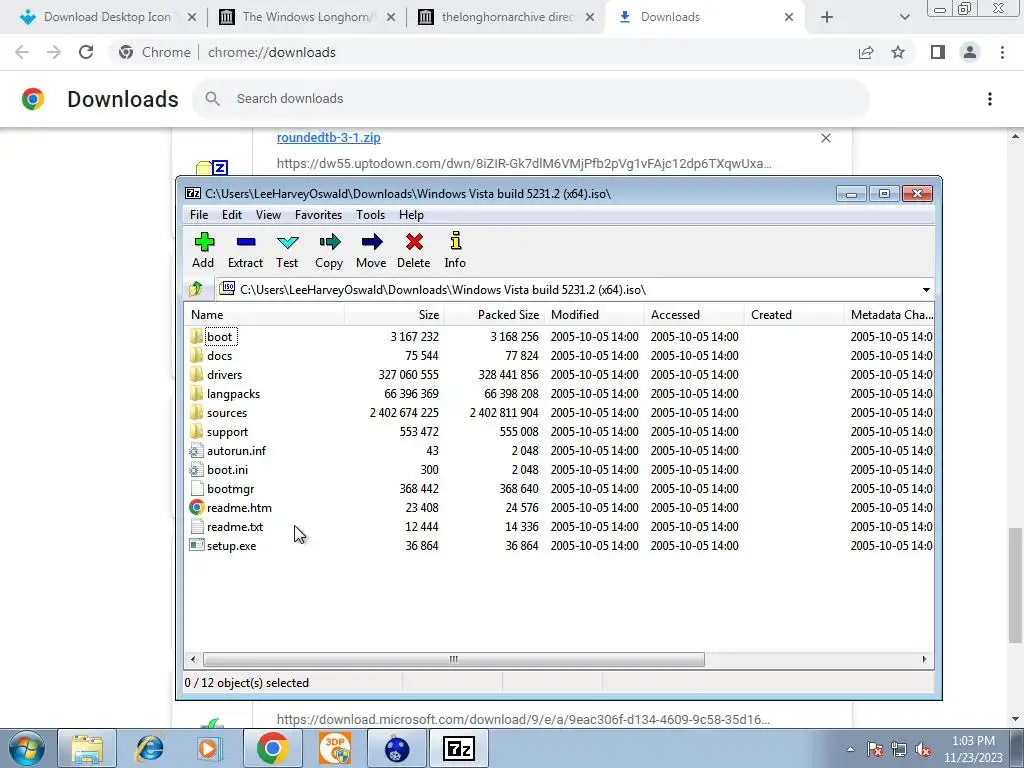Select the sources folder icon

pyautogui.click(x=197, y=412)
